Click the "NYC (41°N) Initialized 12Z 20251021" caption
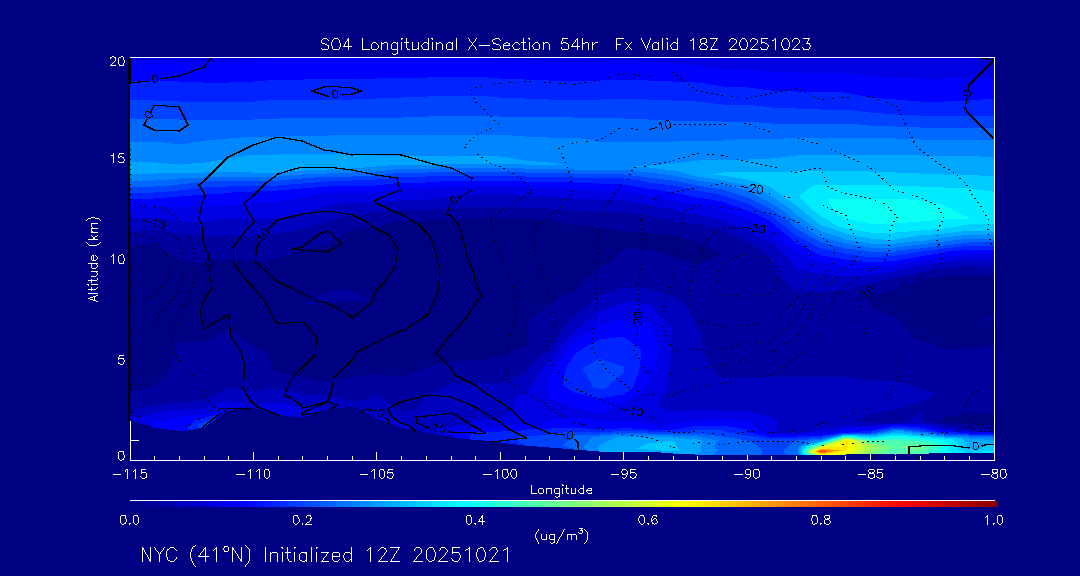The image size is (1080, 576). pos(325,555)
